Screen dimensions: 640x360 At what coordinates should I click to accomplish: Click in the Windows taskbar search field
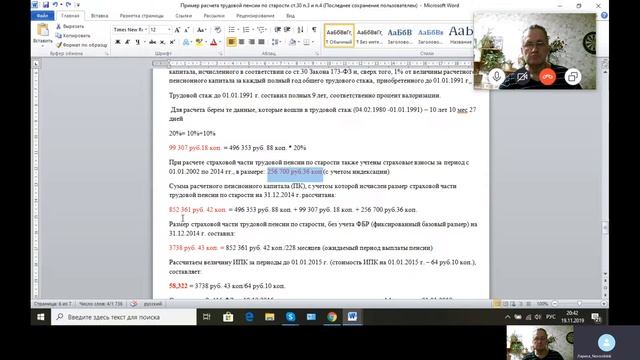click(x=124, y=317)
